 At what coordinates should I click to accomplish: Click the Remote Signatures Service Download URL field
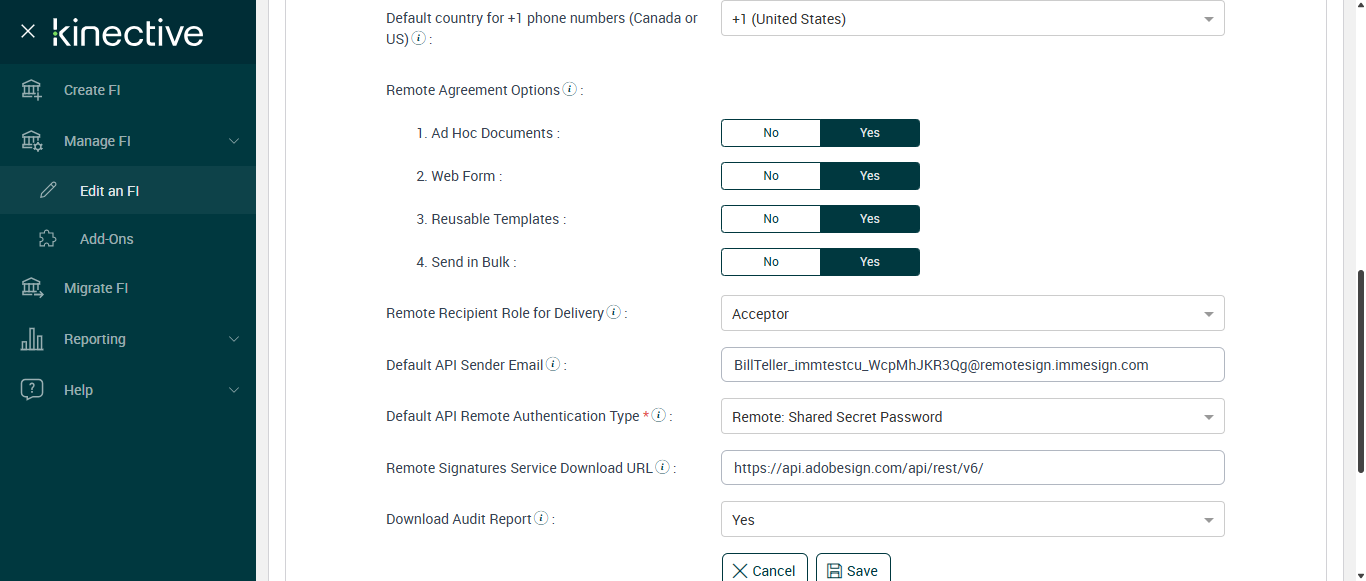[x=972, y=468]
